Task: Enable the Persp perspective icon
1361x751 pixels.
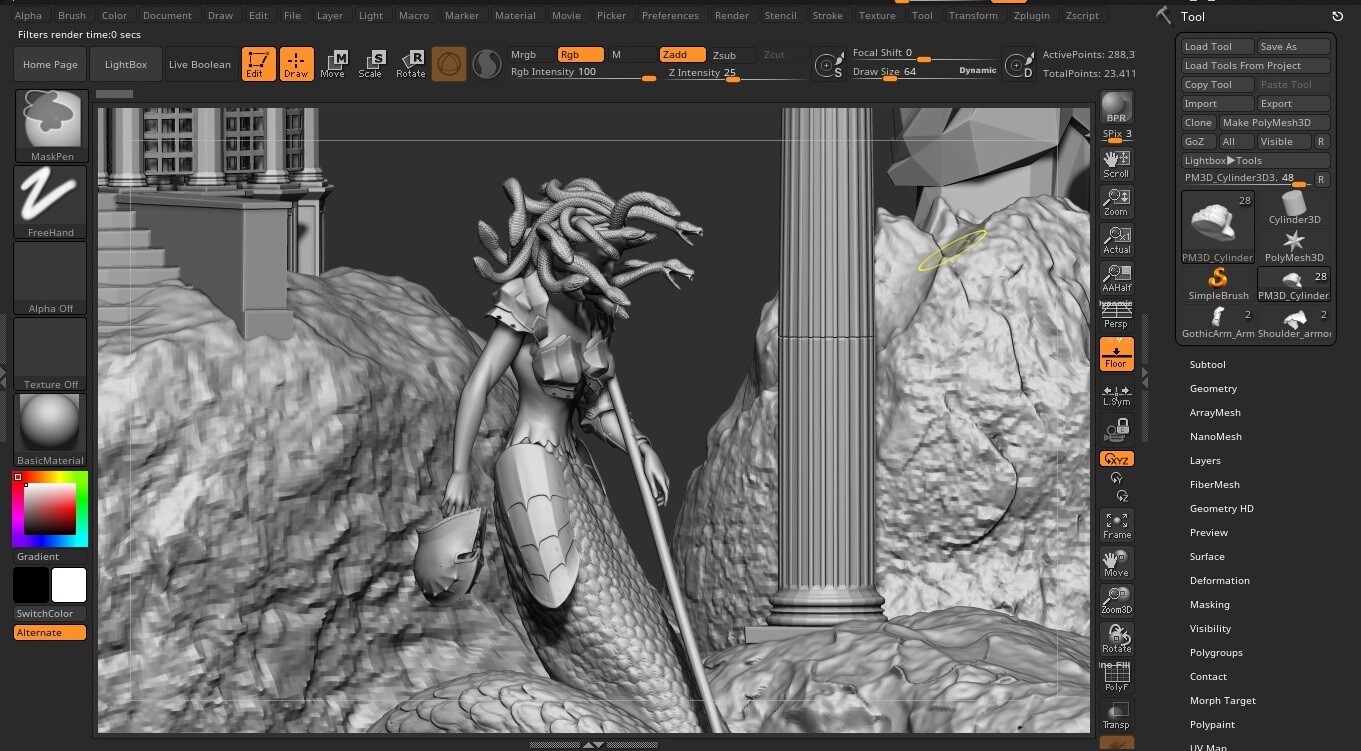Action: [1116, 315]
